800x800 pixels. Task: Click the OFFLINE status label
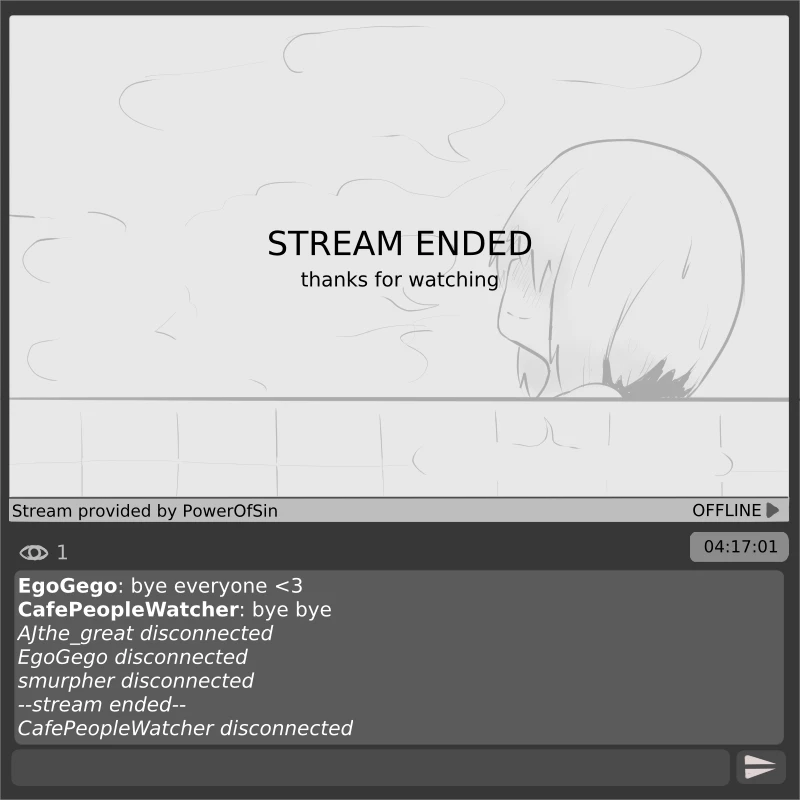[x=727, y=510]
